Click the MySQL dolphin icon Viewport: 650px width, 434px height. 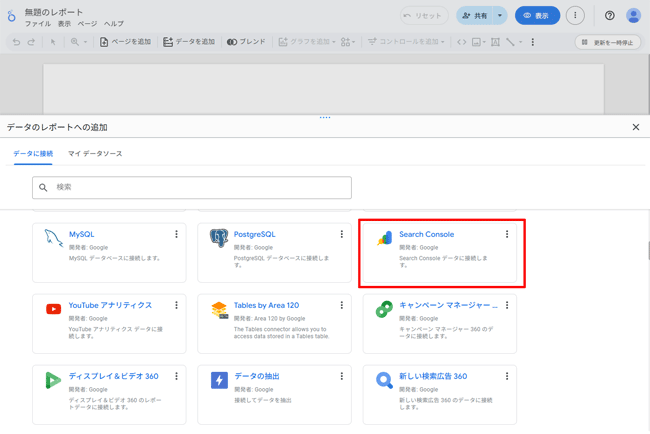[x=53, y=238]
